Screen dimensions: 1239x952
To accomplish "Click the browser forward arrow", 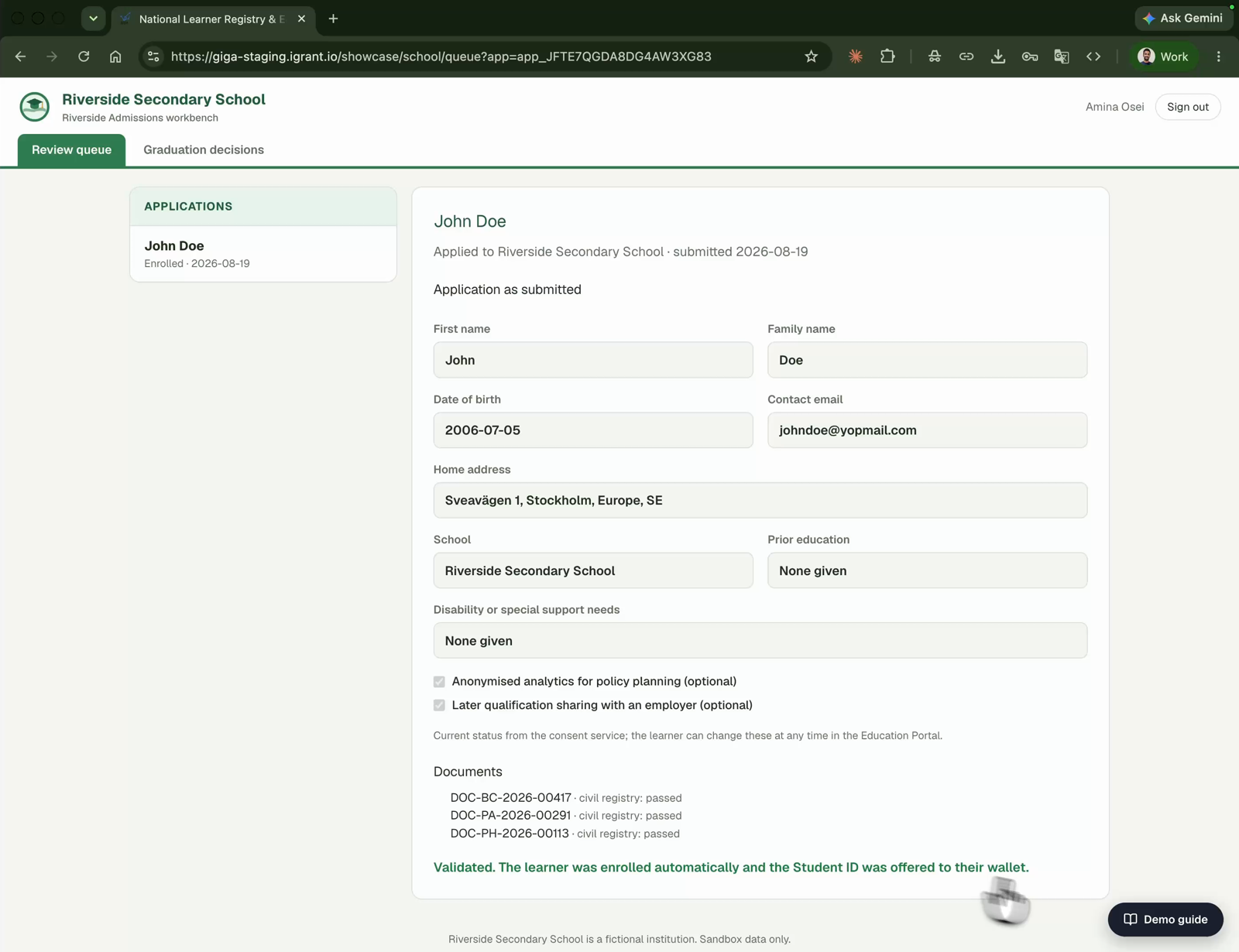I will click(x=52, y=57).
